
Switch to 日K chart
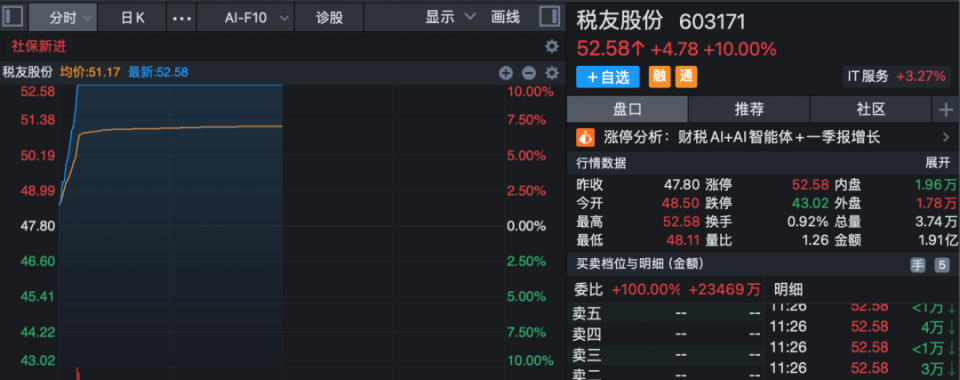pos(132,17)
